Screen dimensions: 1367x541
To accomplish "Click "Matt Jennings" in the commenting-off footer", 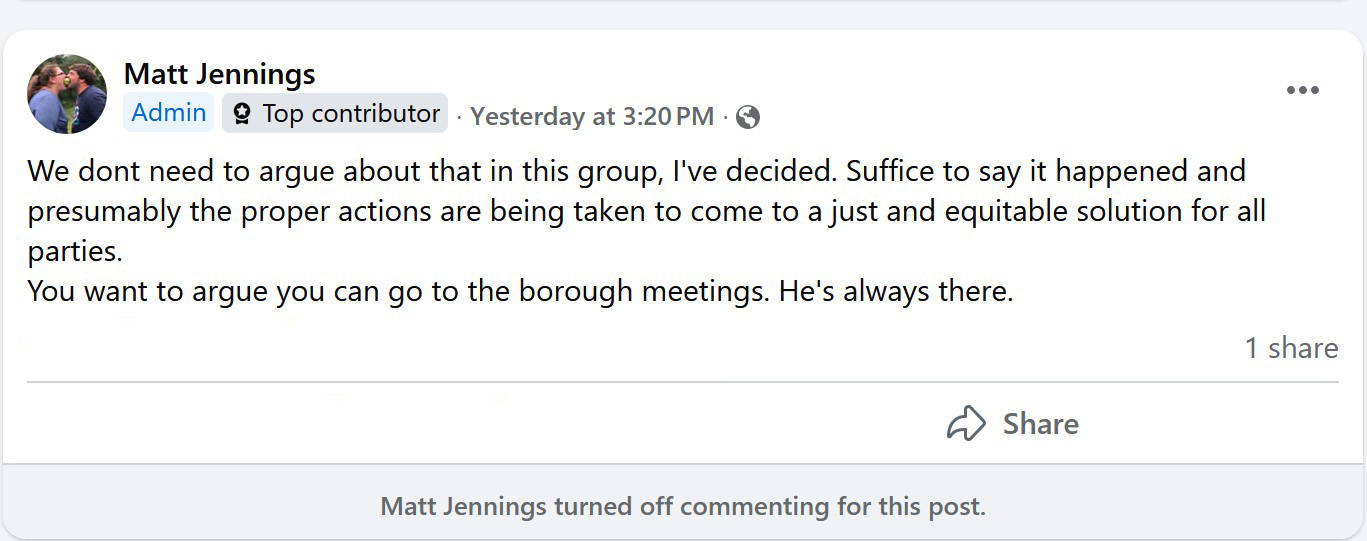I will 463,506.
